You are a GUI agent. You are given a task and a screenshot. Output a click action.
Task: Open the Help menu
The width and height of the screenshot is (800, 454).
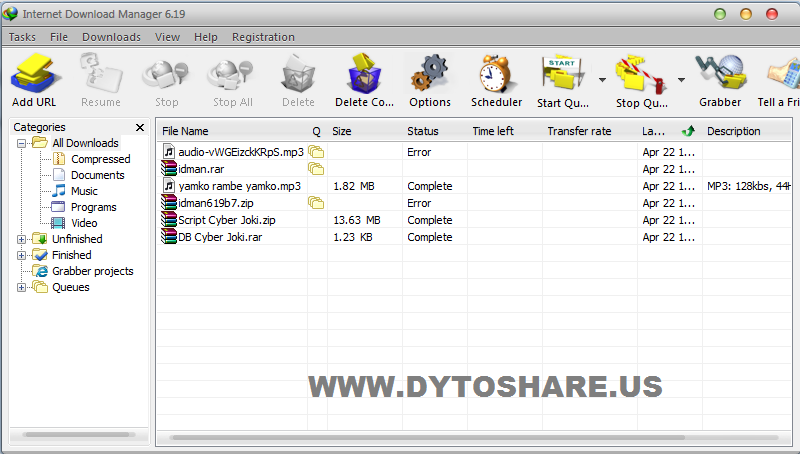point(206,37)
